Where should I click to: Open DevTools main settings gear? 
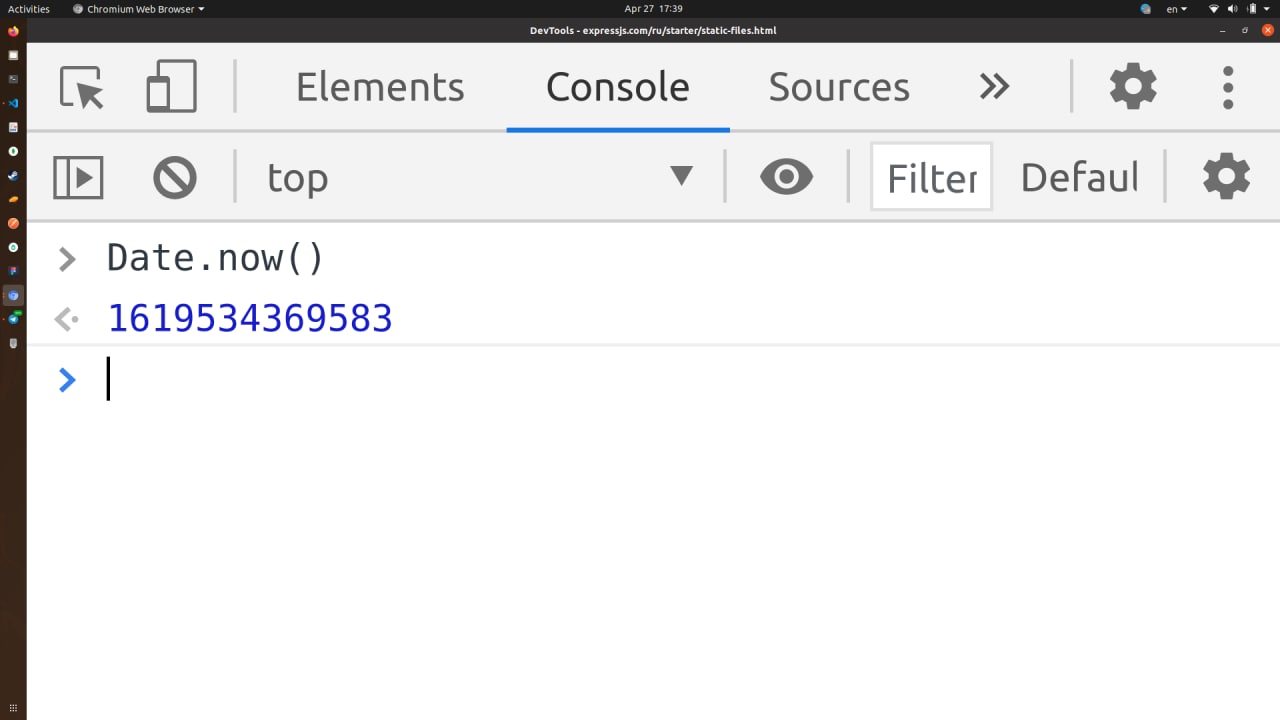[x=1133, y=87]
